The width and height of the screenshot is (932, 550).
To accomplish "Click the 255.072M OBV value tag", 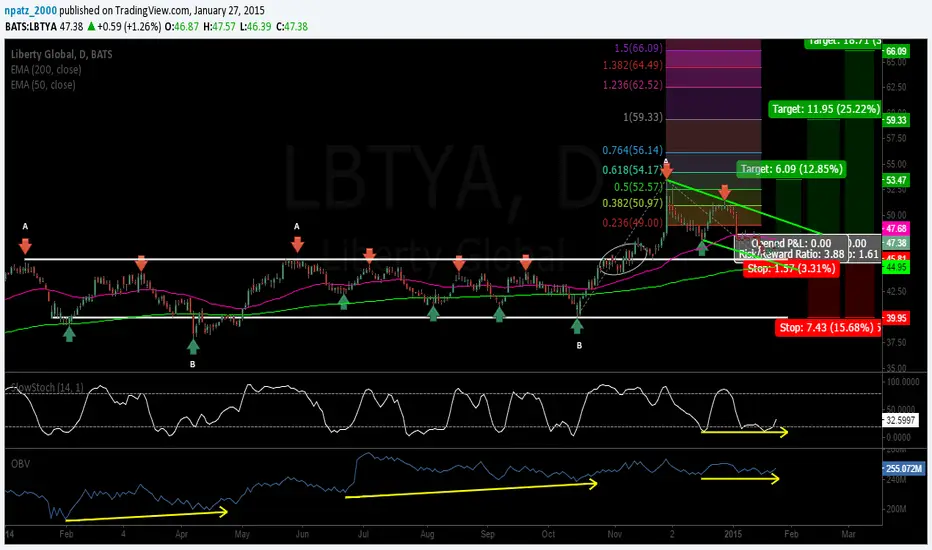I will point(903,469).
